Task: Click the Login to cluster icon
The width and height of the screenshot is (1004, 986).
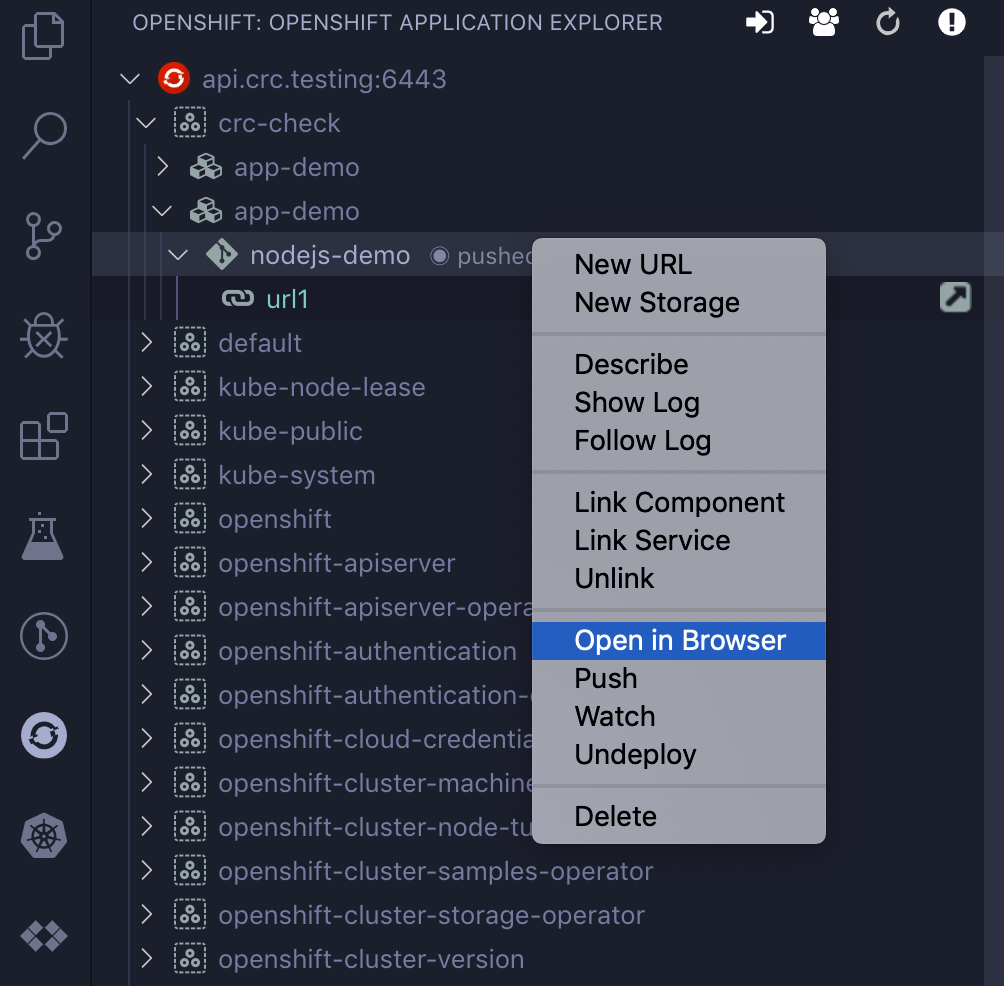Action: [760, 23]
